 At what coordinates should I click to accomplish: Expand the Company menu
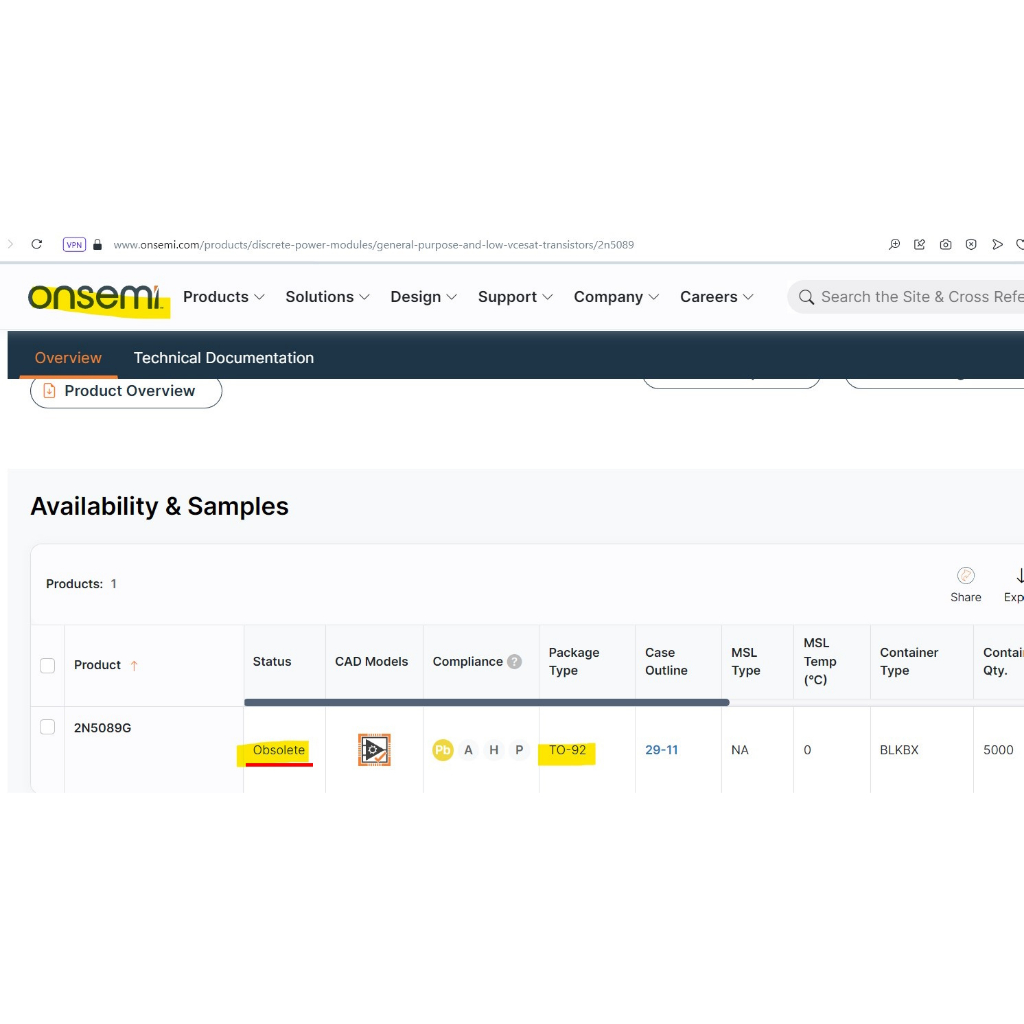click(616, 296)
